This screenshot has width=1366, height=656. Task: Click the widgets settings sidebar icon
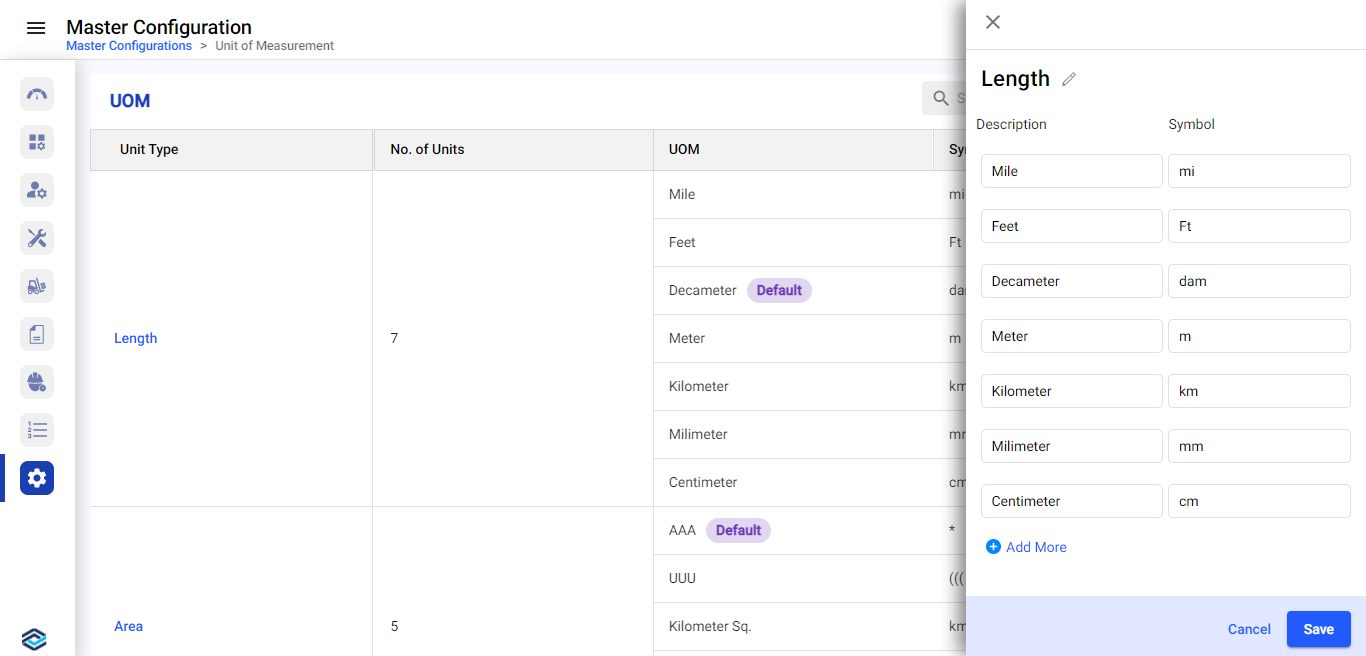pyautogui.click(x=37, y=142)
